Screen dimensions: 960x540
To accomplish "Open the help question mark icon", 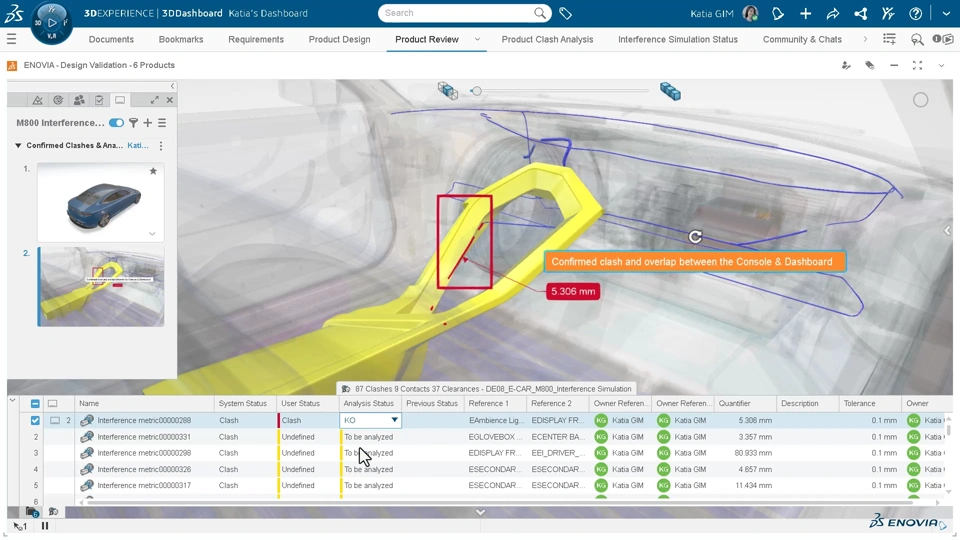I will (x=915, y=13).
